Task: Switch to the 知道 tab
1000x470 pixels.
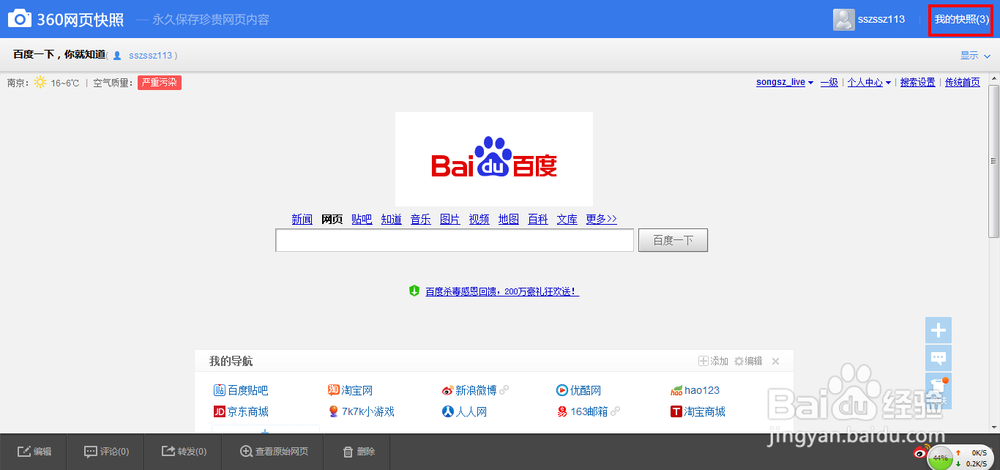Action: [391, 219]
